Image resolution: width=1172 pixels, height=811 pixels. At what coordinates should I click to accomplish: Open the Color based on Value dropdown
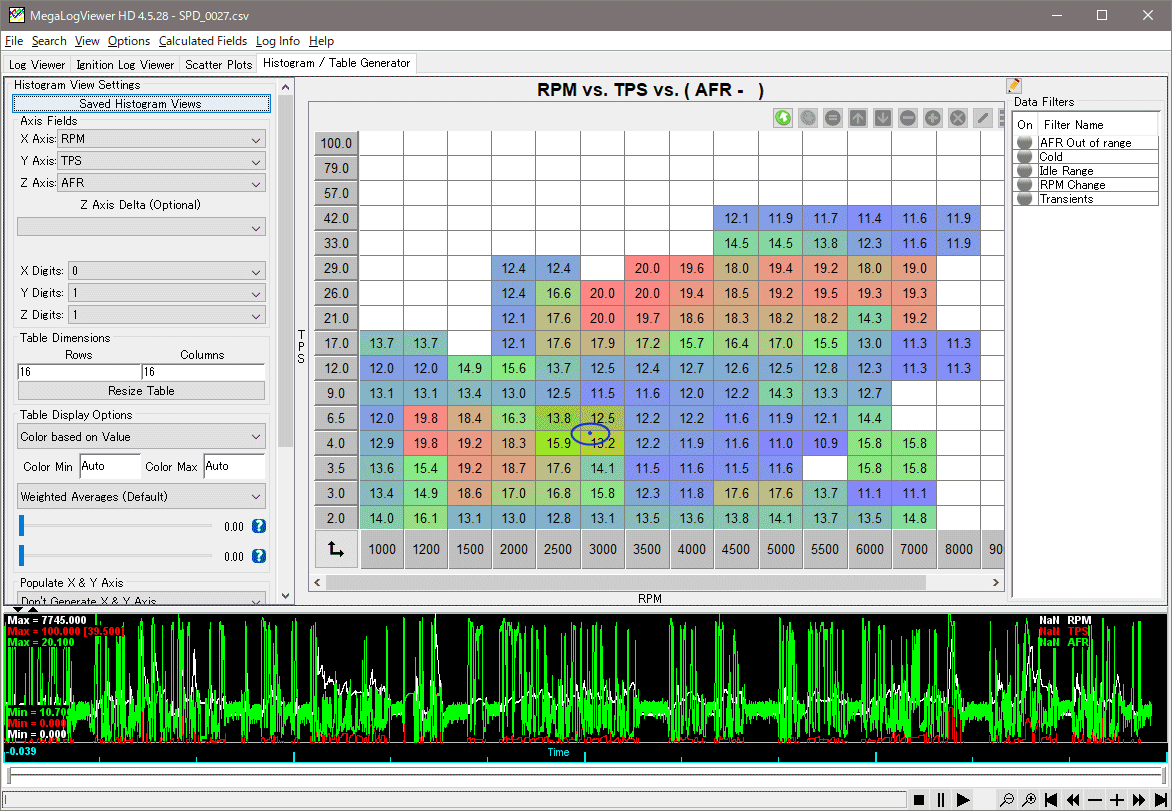pyautogui.click(x=141, y=437)
